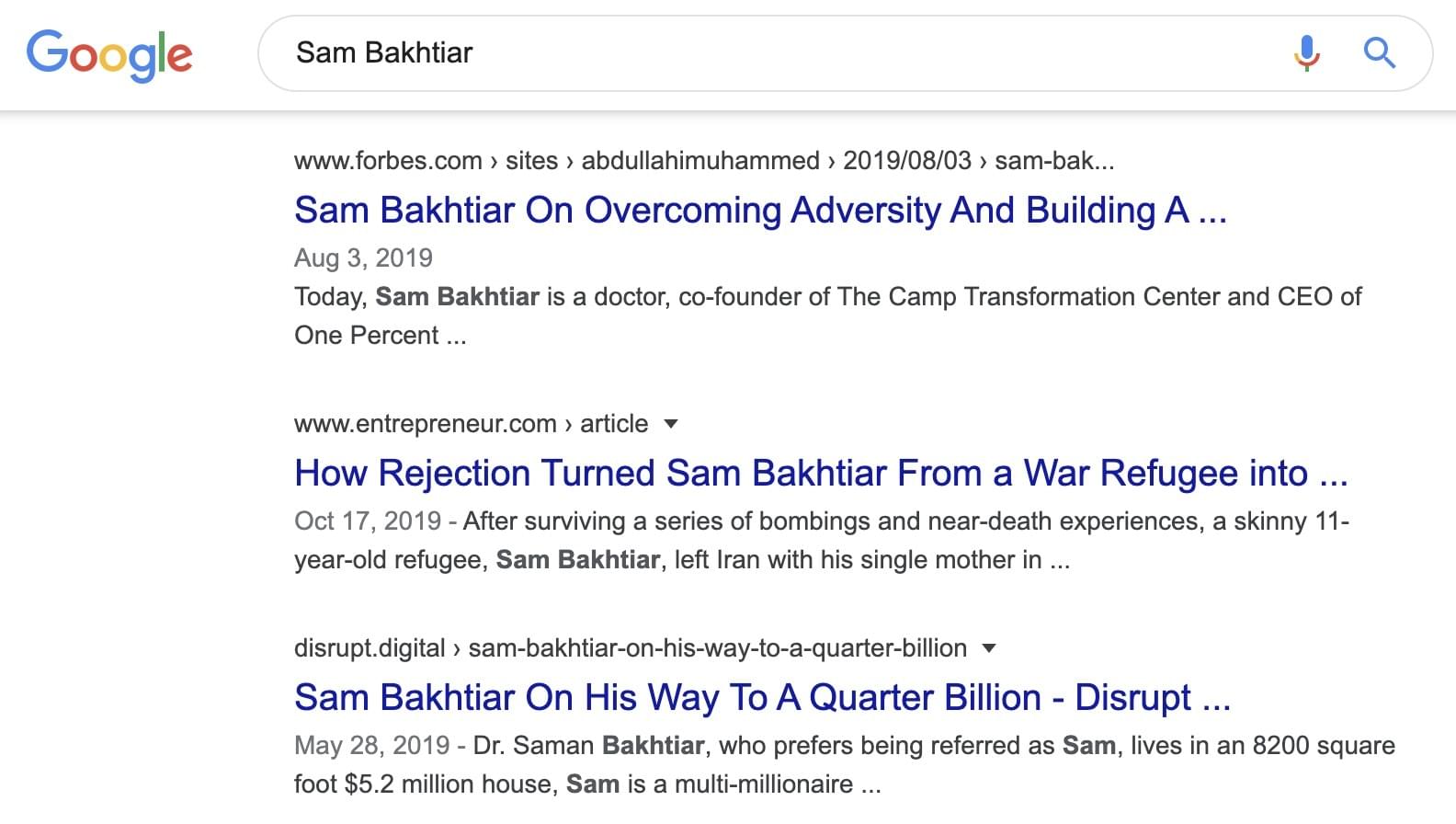Start voice search with microphone icon
The width and height of the screenshot is (1456, 824).
[x=1306, y=52]
